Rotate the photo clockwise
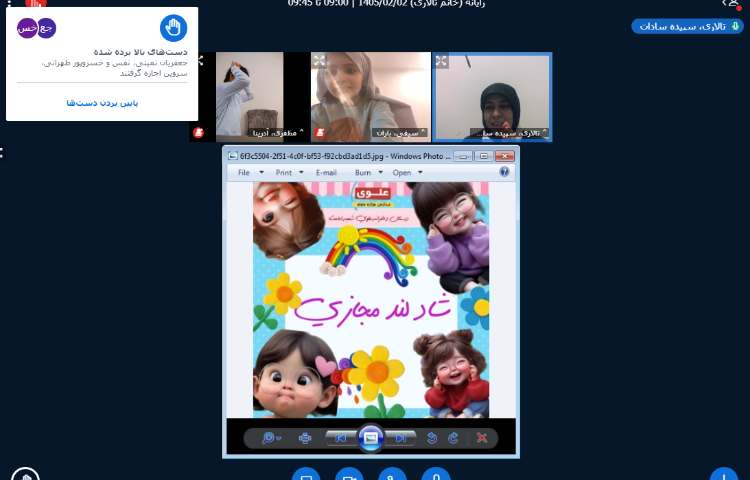Screen dimensions: 750x480 [453, 438]
